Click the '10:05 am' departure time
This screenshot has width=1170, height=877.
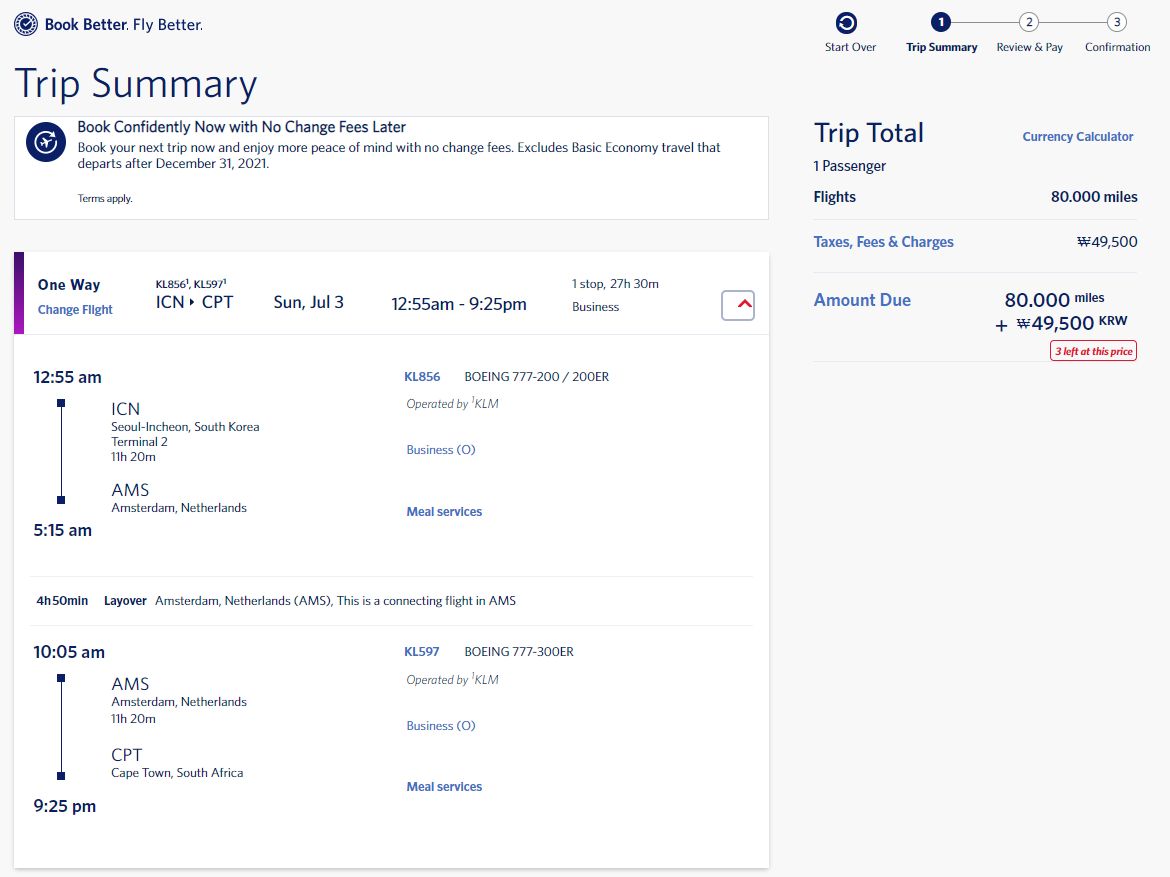pos(69,652)
